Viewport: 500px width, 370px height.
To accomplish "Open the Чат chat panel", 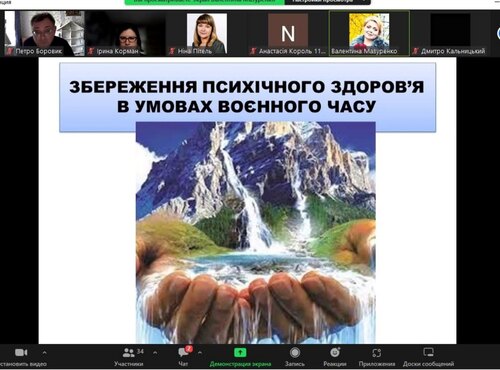I will pos(183,357).
